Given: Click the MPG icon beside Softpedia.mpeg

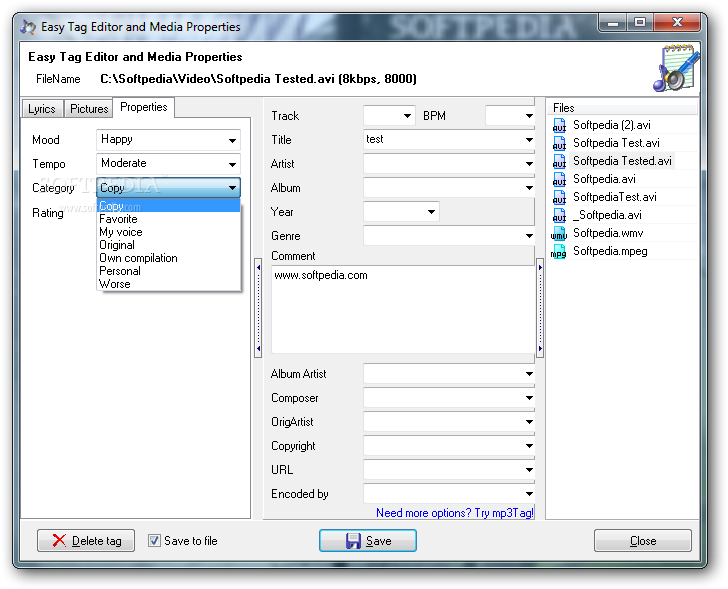Looking at the screenshot, I should (x=559, y=252).
